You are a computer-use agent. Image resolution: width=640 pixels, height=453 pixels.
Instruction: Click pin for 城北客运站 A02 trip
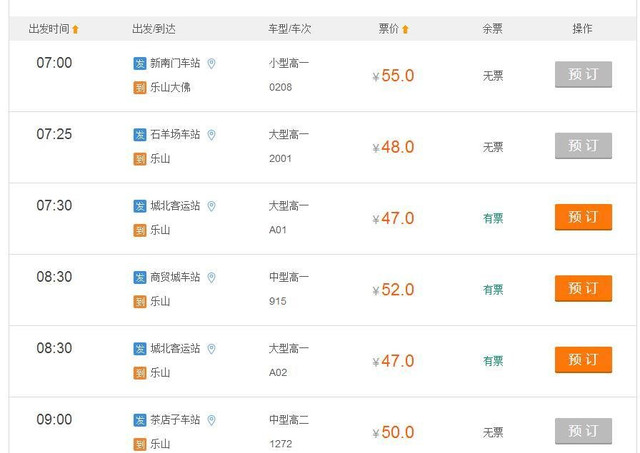[x=211, y=349]
